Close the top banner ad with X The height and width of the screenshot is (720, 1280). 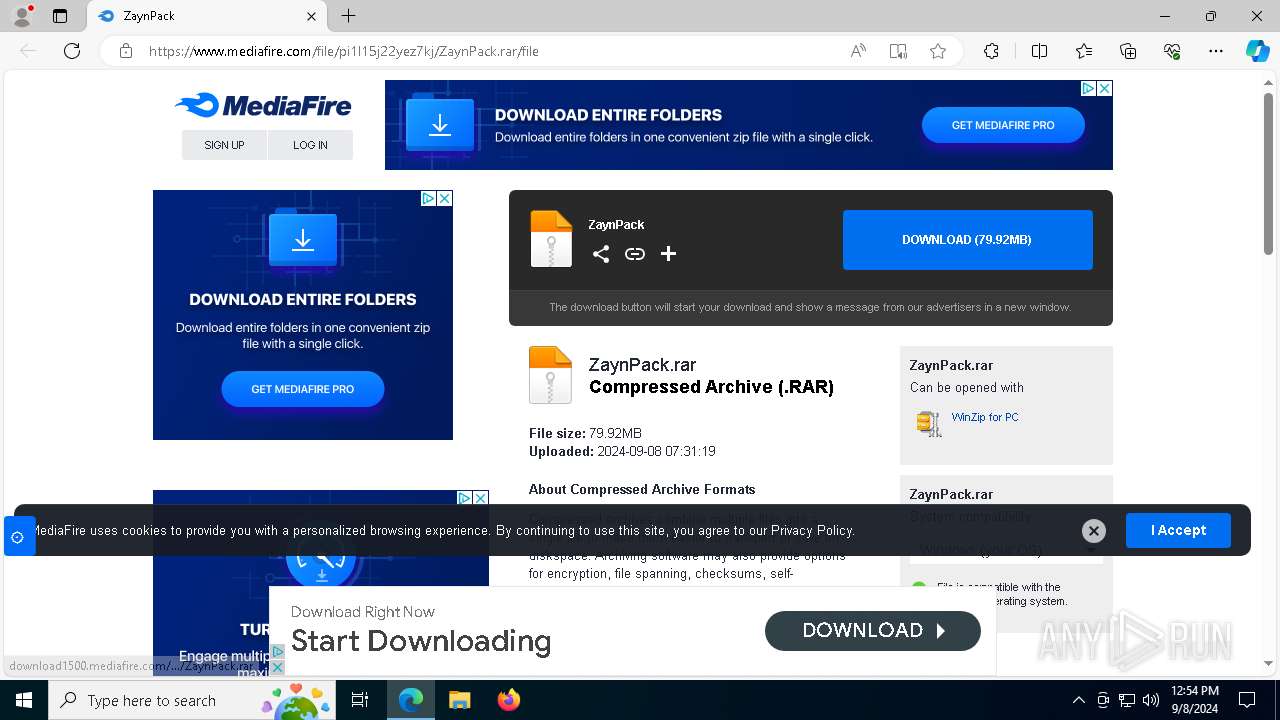click(1104, 88)
